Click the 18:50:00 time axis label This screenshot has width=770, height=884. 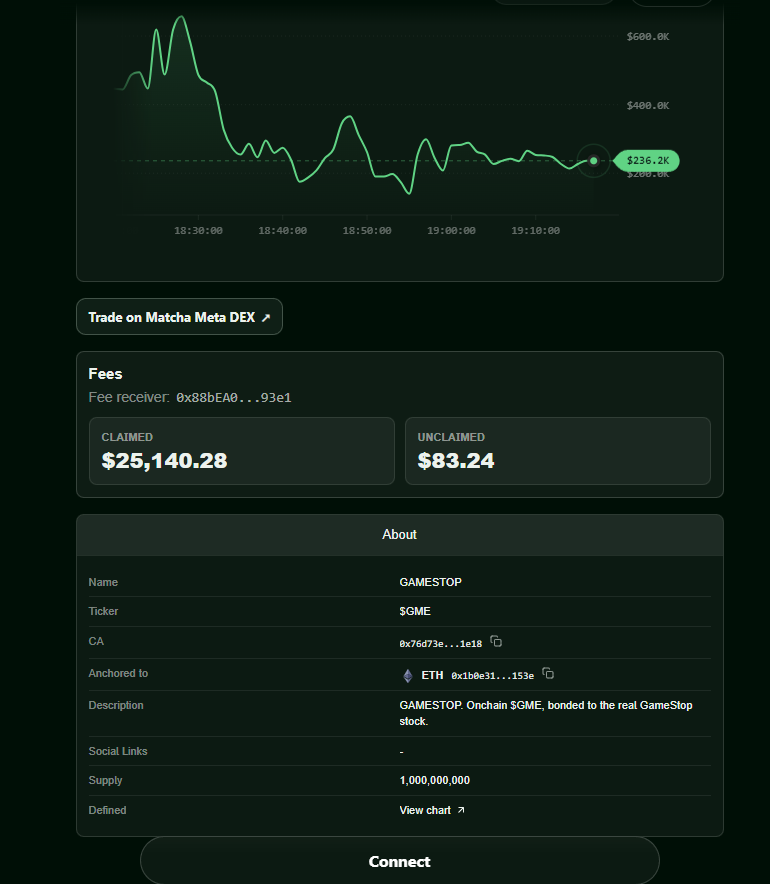coord(367,231)
